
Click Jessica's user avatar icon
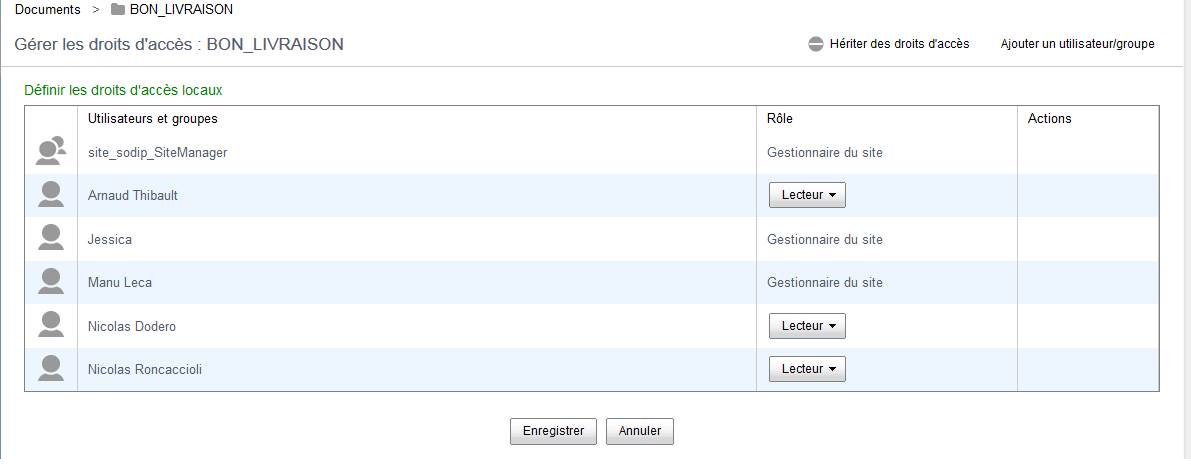pyautogui.click(x=51, y=239)
